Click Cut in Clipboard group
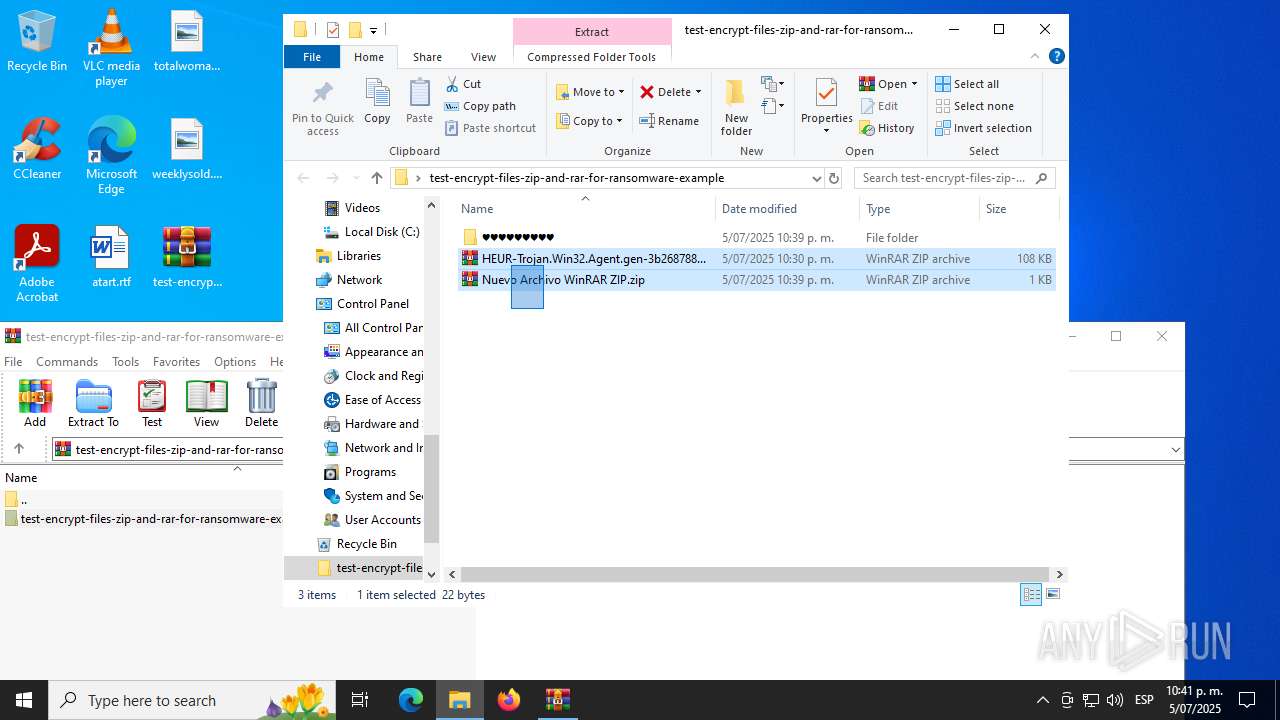 click(x=463, y=84)
